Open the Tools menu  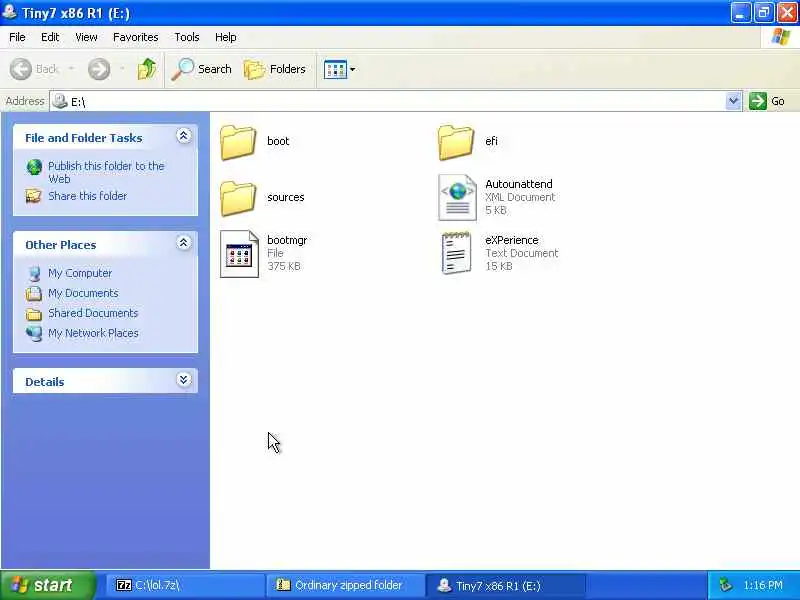[x=187, y=37]
